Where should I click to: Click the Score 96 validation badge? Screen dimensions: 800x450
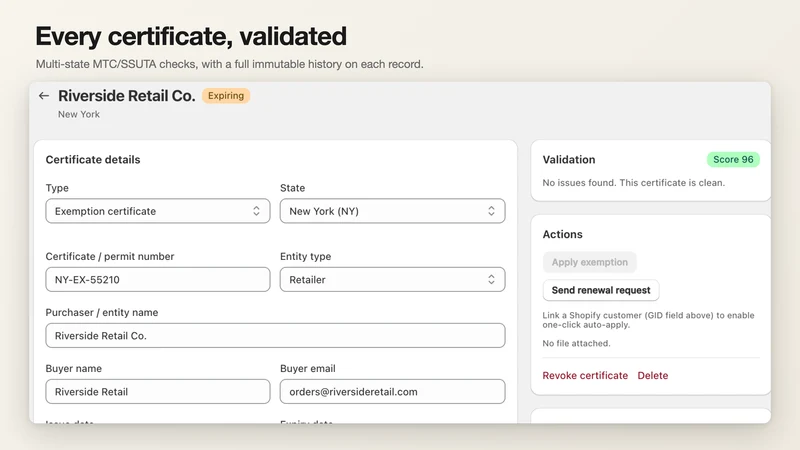click(x=733, y=159)
